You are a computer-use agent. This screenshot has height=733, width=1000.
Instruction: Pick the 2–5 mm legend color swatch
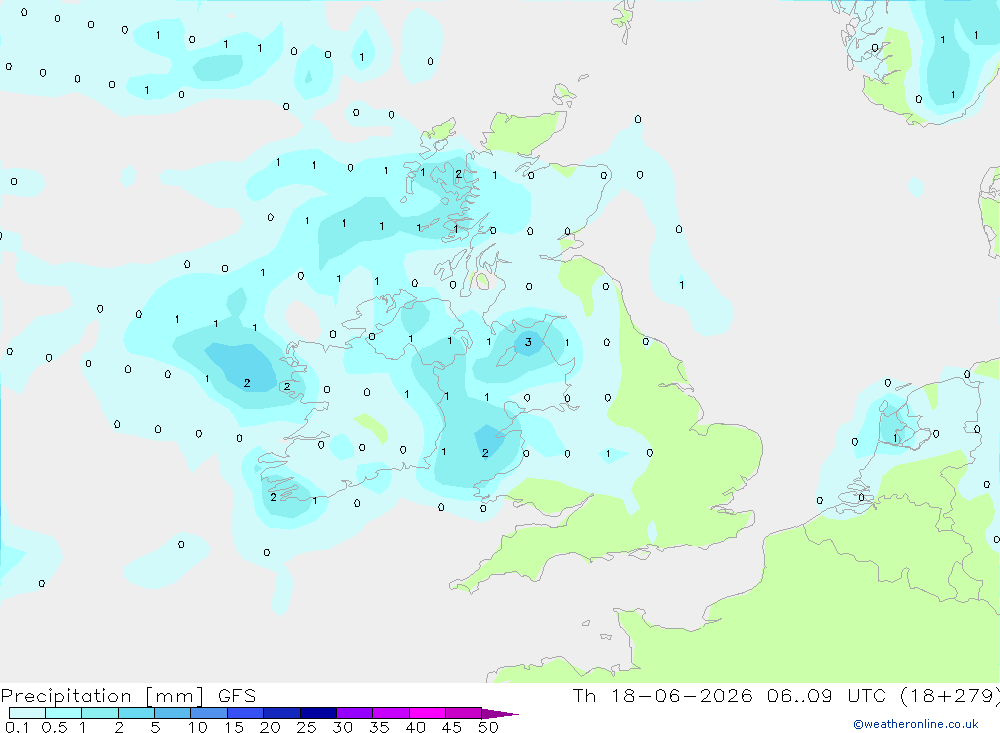136,713
